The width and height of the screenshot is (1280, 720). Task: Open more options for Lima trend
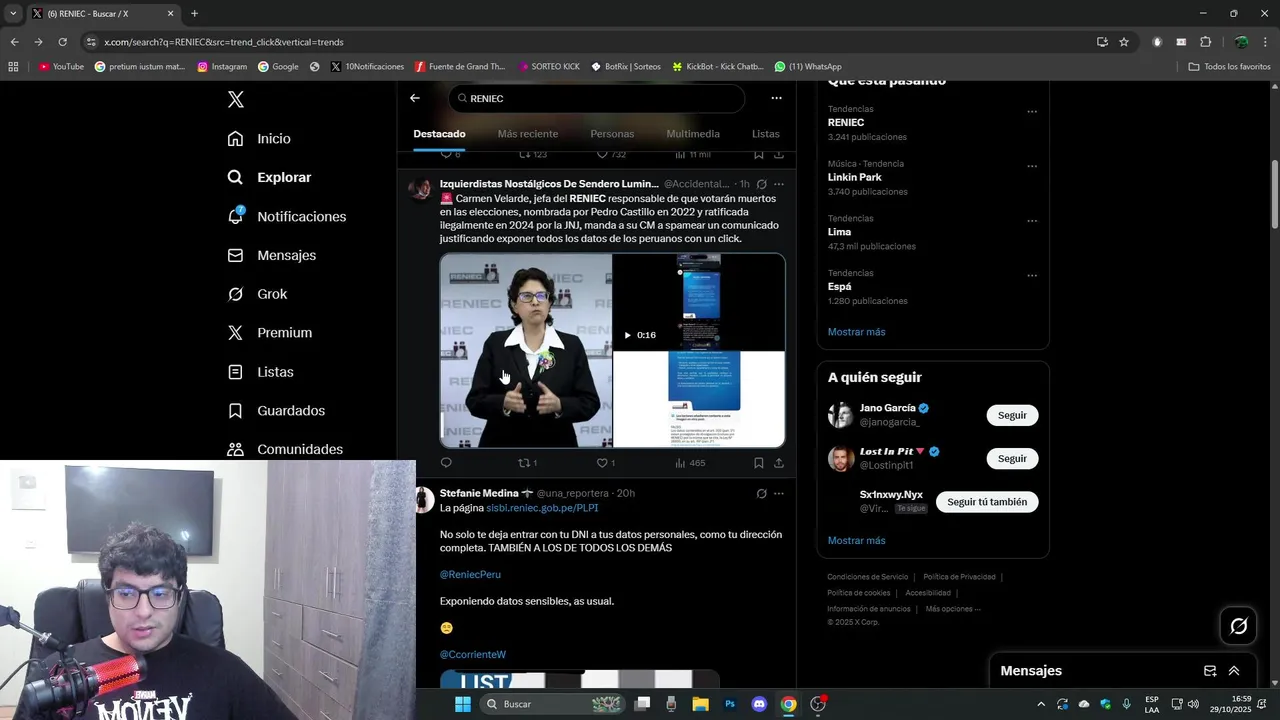click(1032, 221)
